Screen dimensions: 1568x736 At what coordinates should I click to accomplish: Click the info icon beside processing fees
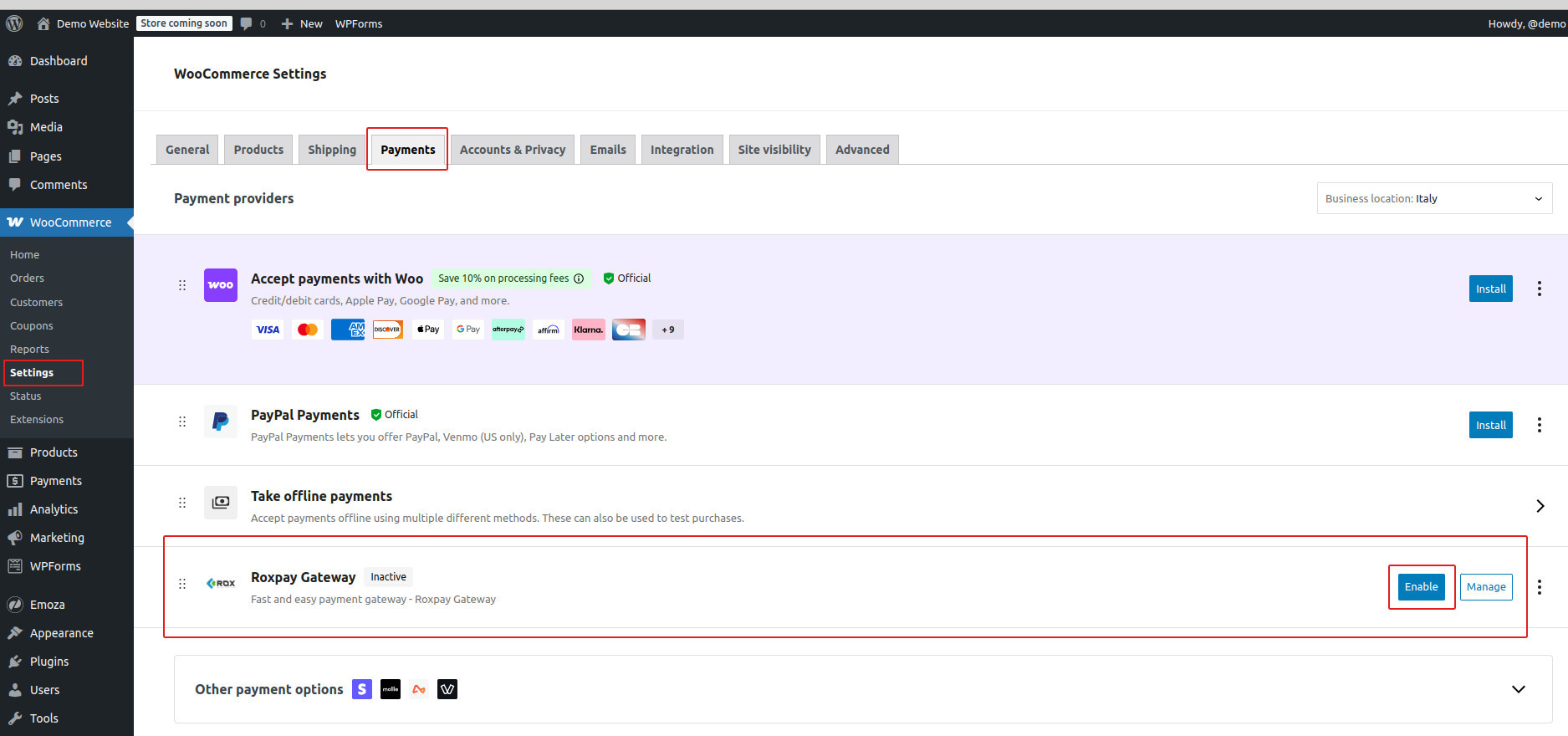pyautogui.click(x=579, y=279)
